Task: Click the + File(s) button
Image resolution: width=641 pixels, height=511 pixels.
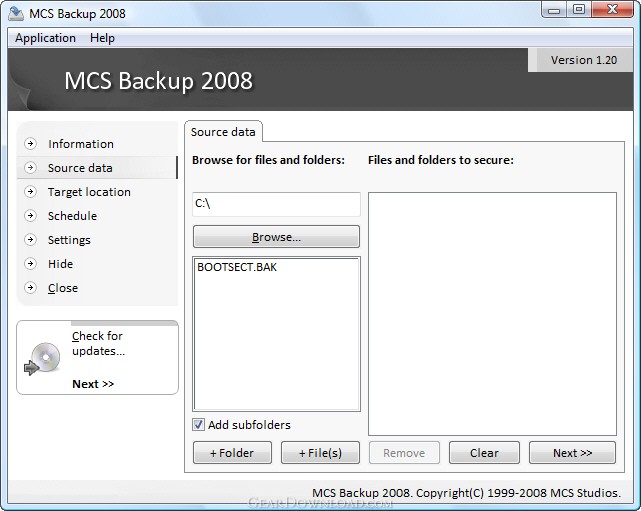Action: (320, 453)
